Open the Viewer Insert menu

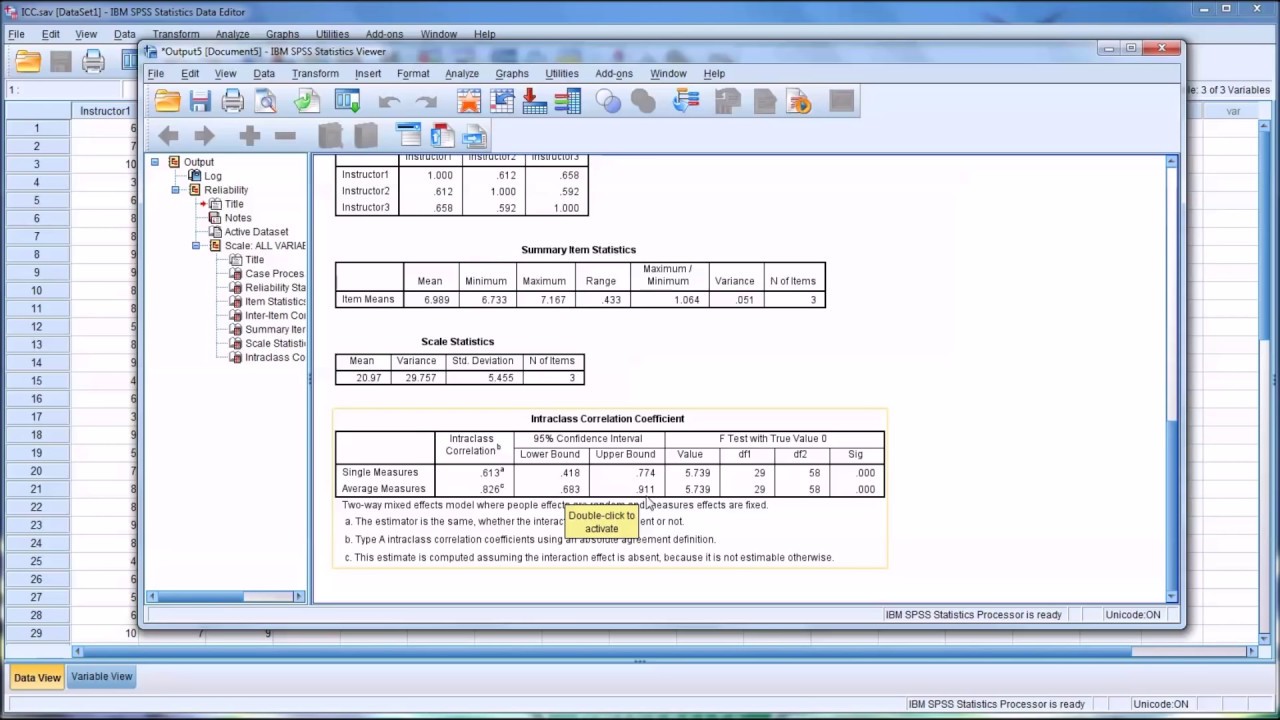click(x=368, y=73)
